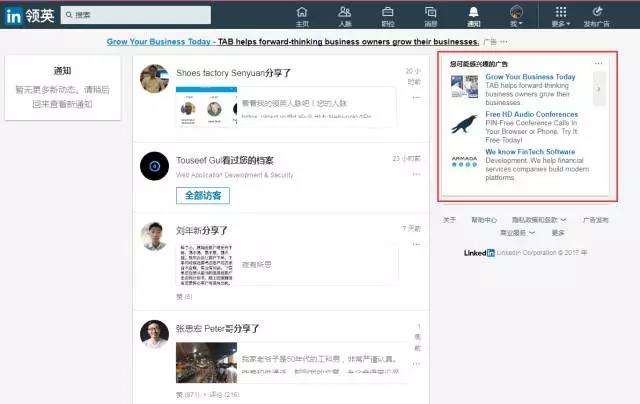
Task: Expand the 更多 apps grid menu
Action: click(561, 16)
